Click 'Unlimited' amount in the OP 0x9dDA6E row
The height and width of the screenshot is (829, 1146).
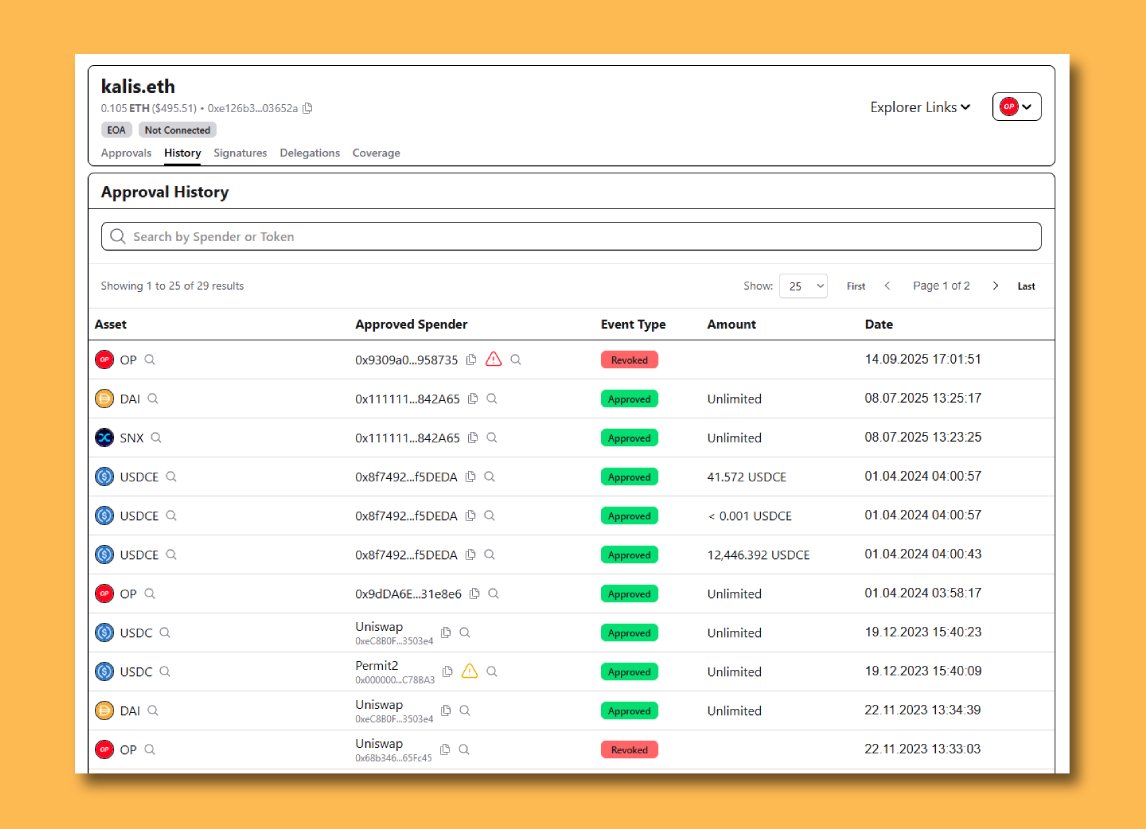click(x=734, y=594)
